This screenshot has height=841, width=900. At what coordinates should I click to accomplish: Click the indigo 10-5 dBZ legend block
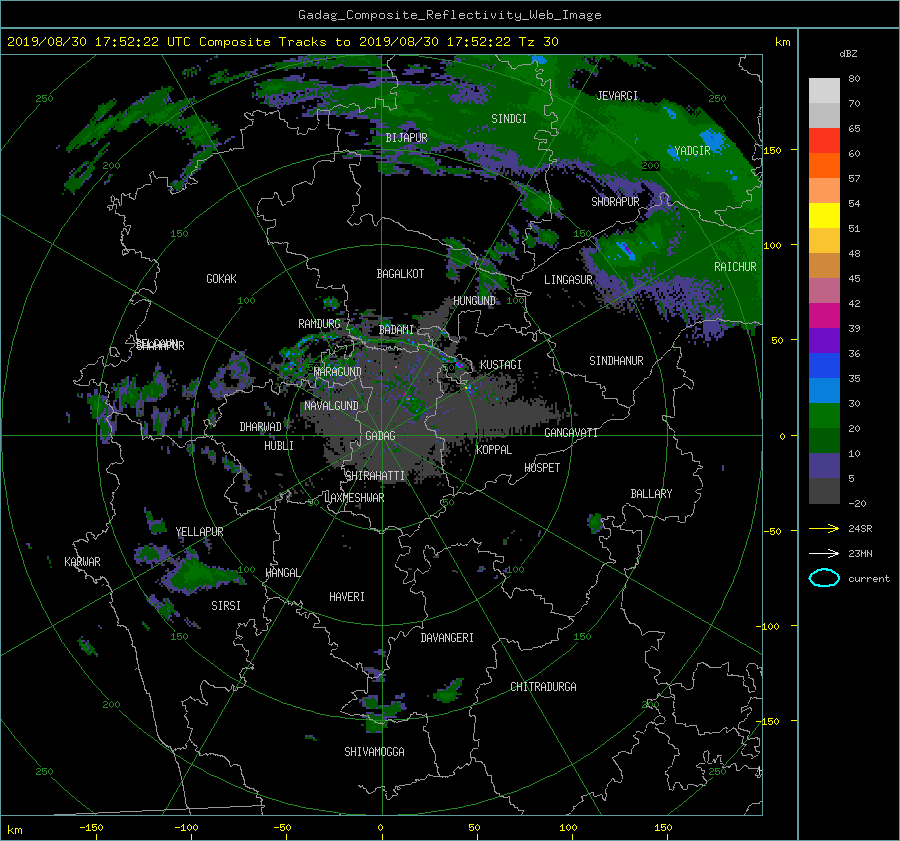click(824, 466)
